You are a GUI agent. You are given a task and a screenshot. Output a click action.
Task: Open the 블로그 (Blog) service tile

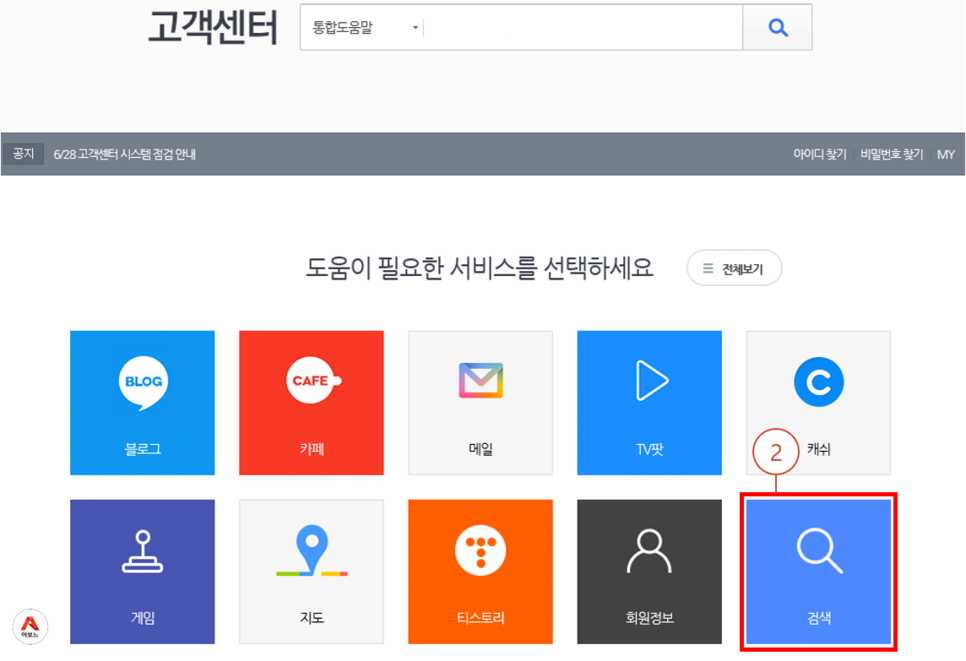click(142, 403)
